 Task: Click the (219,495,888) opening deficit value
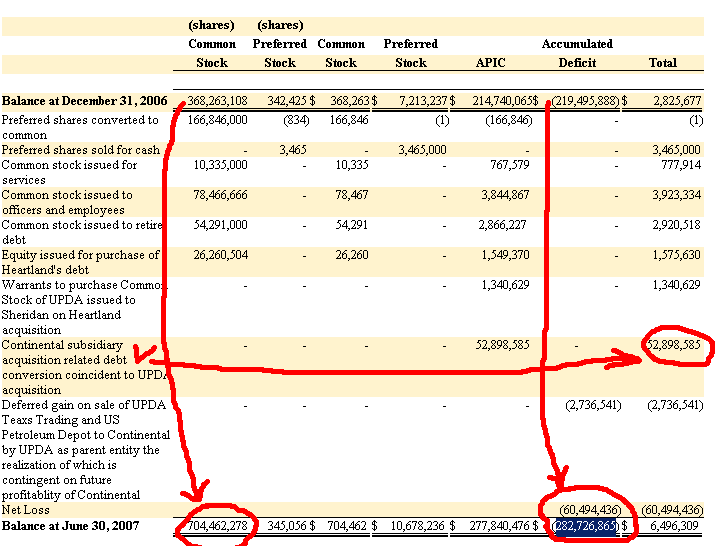point(584,101)
